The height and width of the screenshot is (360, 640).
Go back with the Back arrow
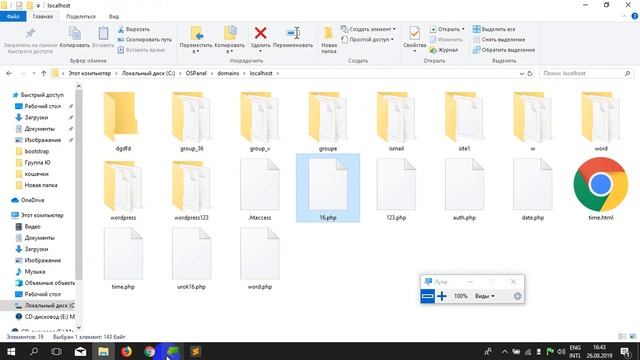pos(9,73)
